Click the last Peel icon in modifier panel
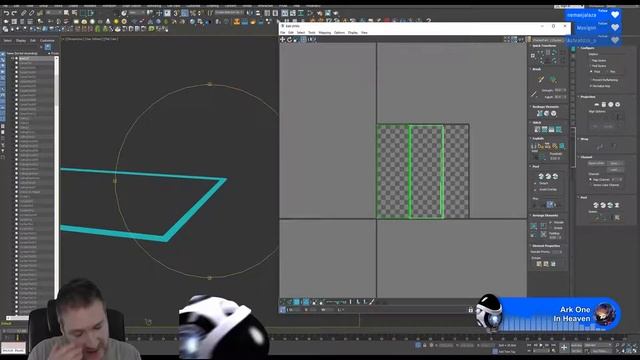The width and height of the screenshot is (640, 360). point(617,205)
